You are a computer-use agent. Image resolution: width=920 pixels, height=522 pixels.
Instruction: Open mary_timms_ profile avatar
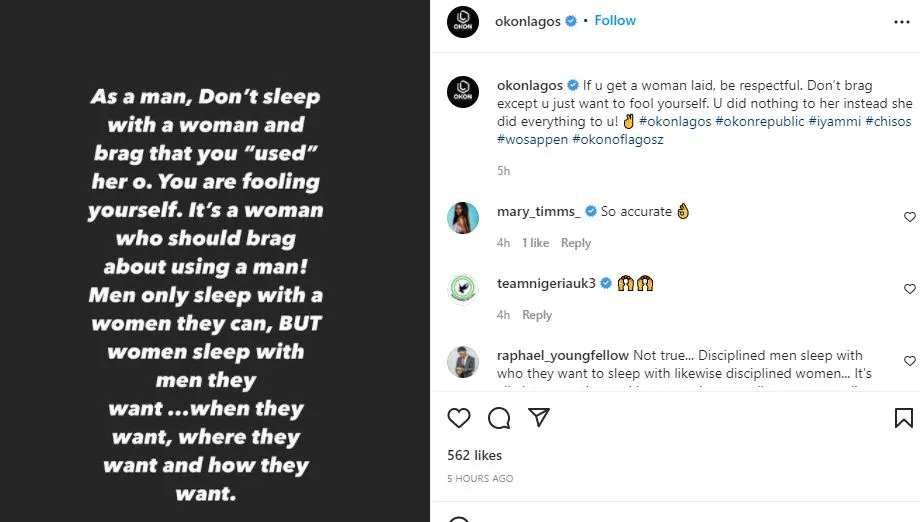click(461, 217)
